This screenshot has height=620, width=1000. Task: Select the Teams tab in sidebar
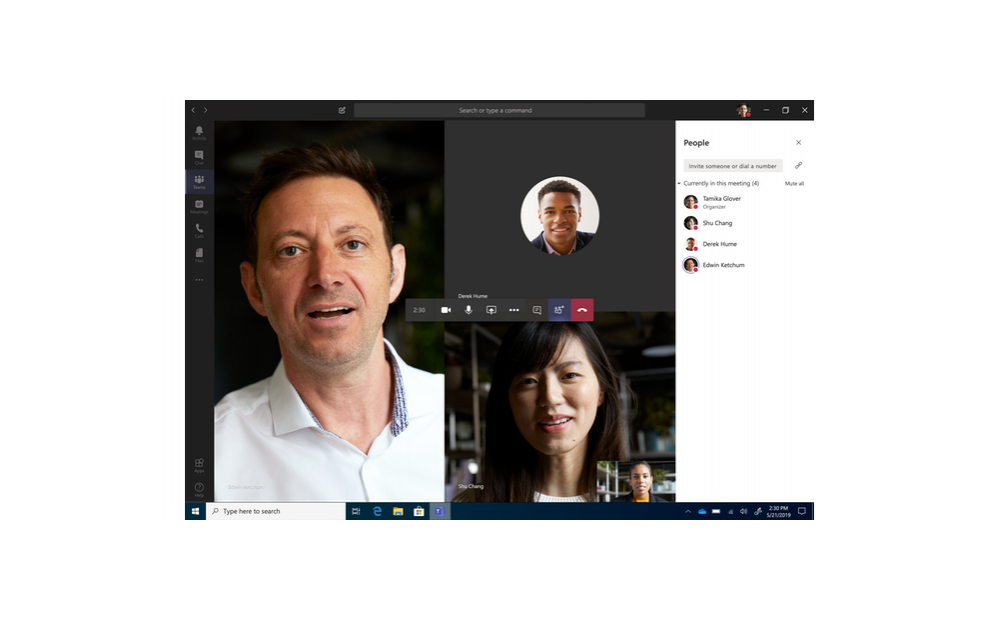click(x=199, y=181)
